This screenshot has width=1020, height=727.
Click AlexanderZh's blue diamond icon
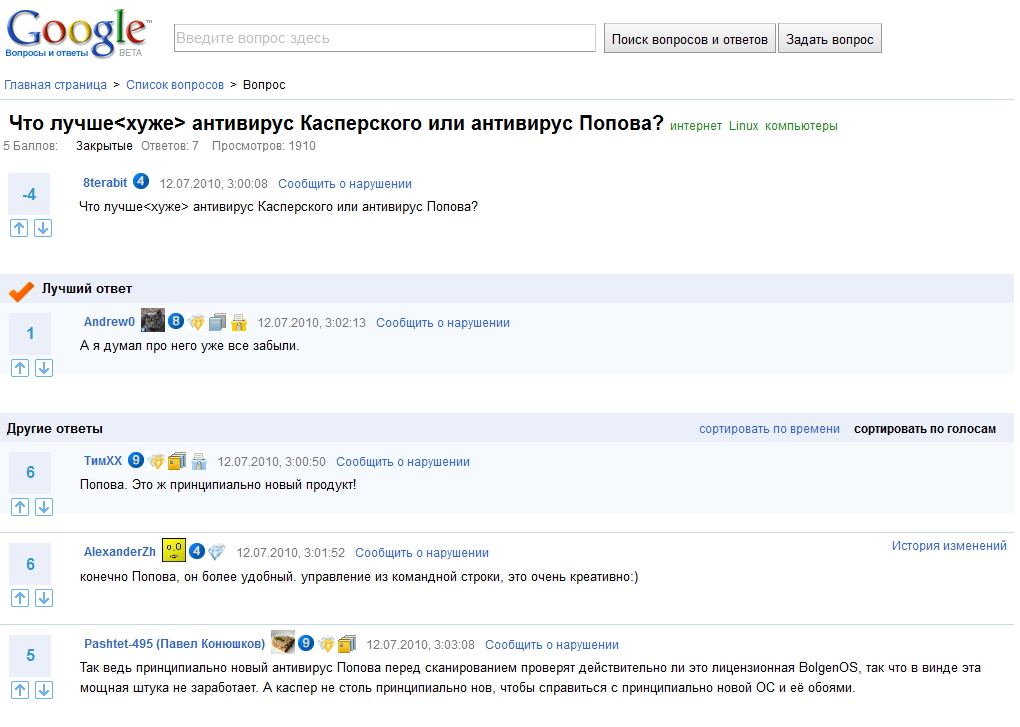click(217, 552)
